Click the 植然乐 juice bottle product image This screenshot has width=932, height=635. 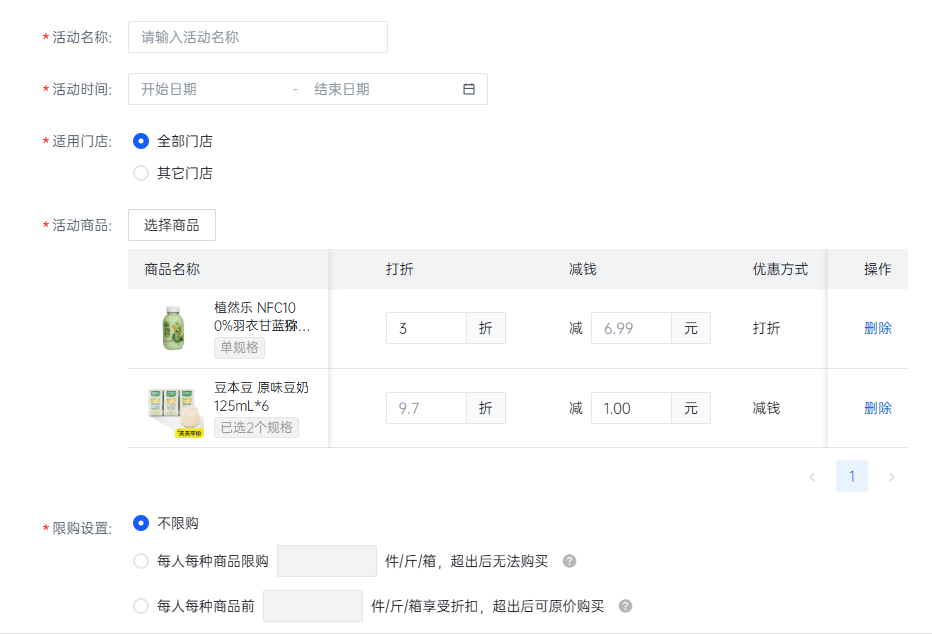(173, 328)
